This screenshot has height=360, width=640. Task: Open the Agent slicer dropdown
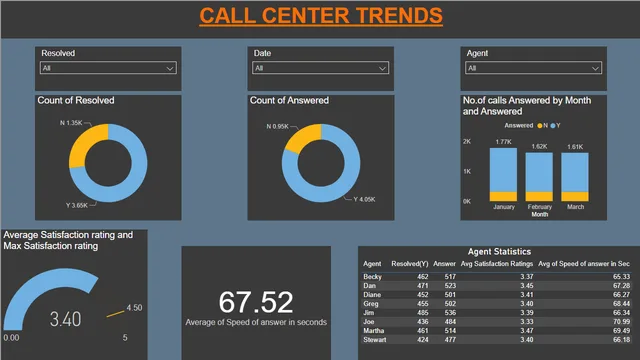coord(533,68)
